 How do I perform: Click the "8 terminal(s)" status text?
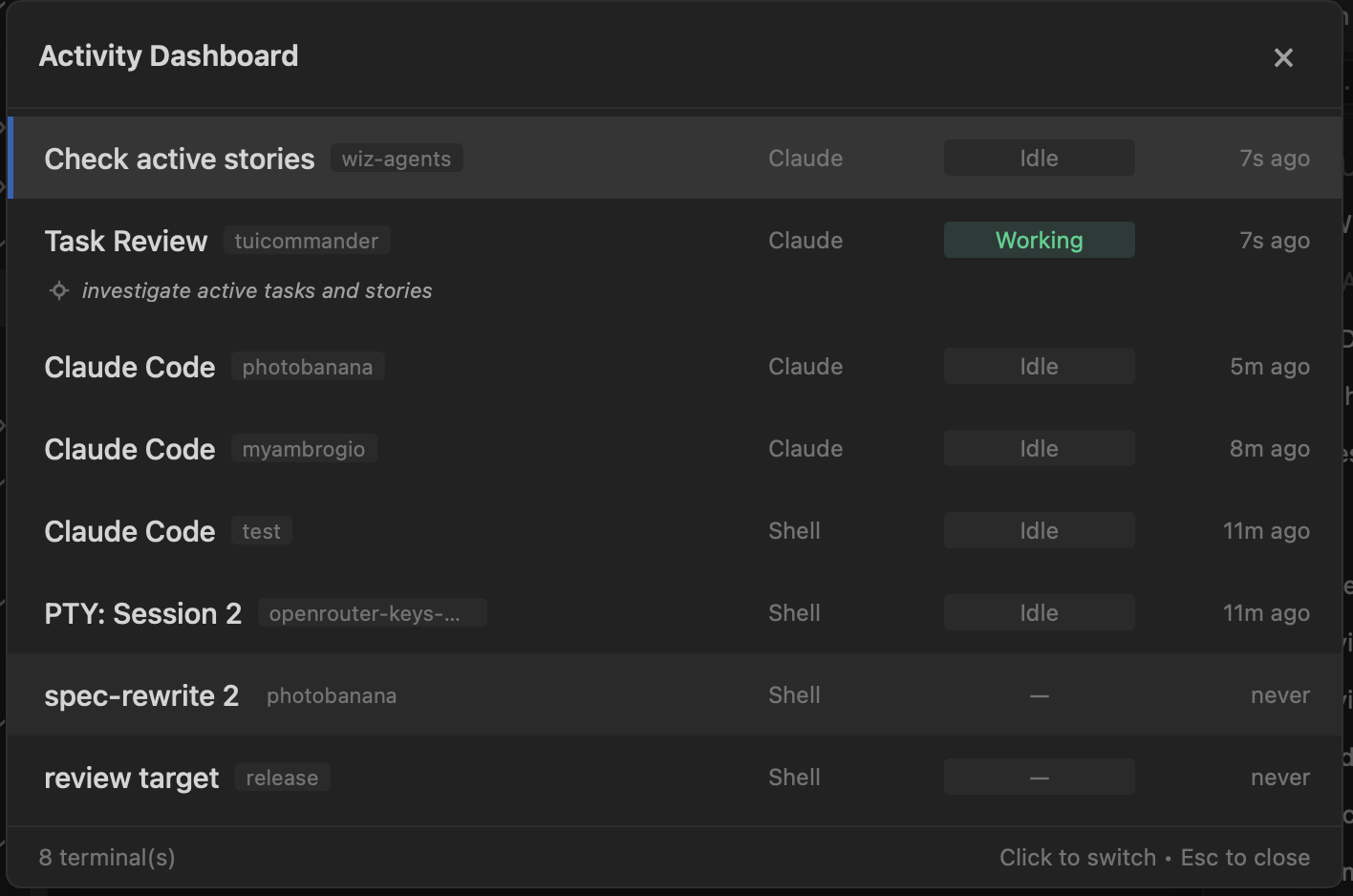tap(106, 857)
